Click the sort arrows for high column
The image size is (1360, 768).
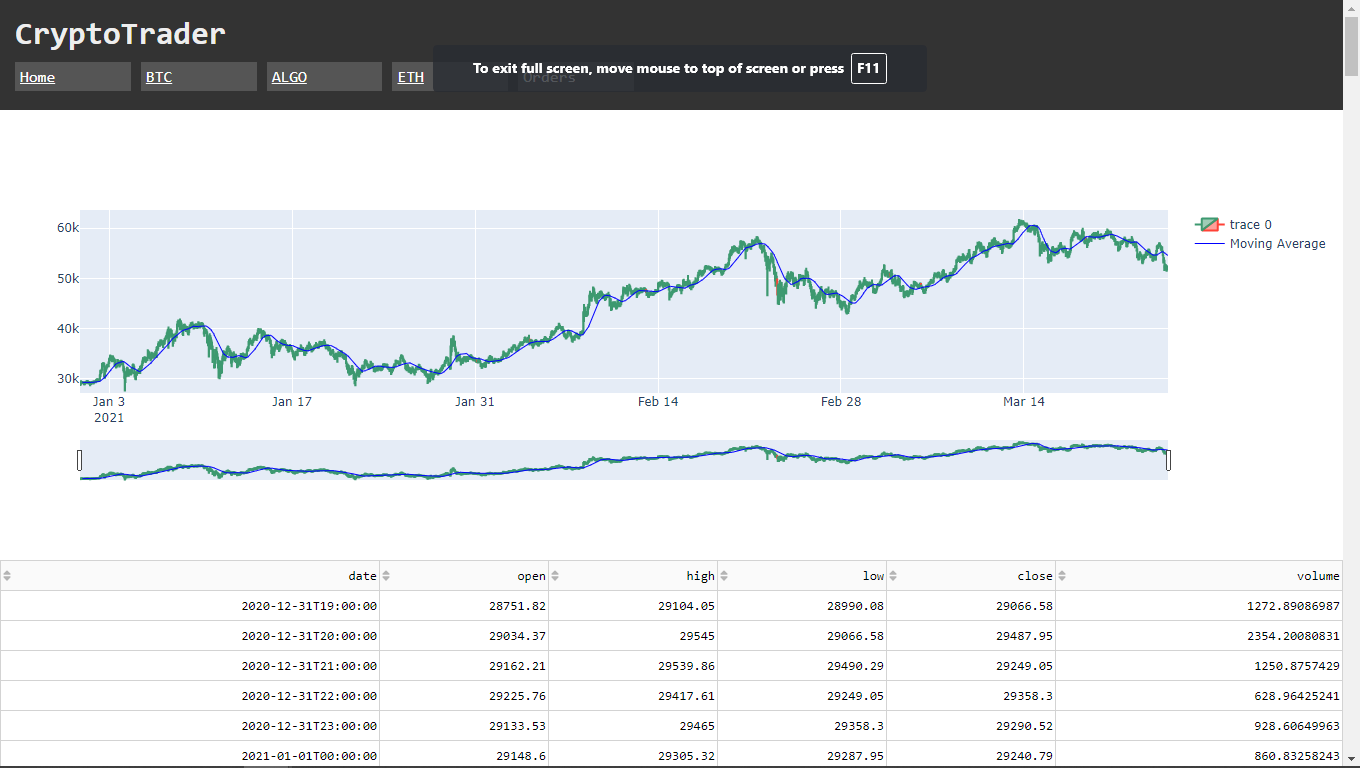(556, 576)
